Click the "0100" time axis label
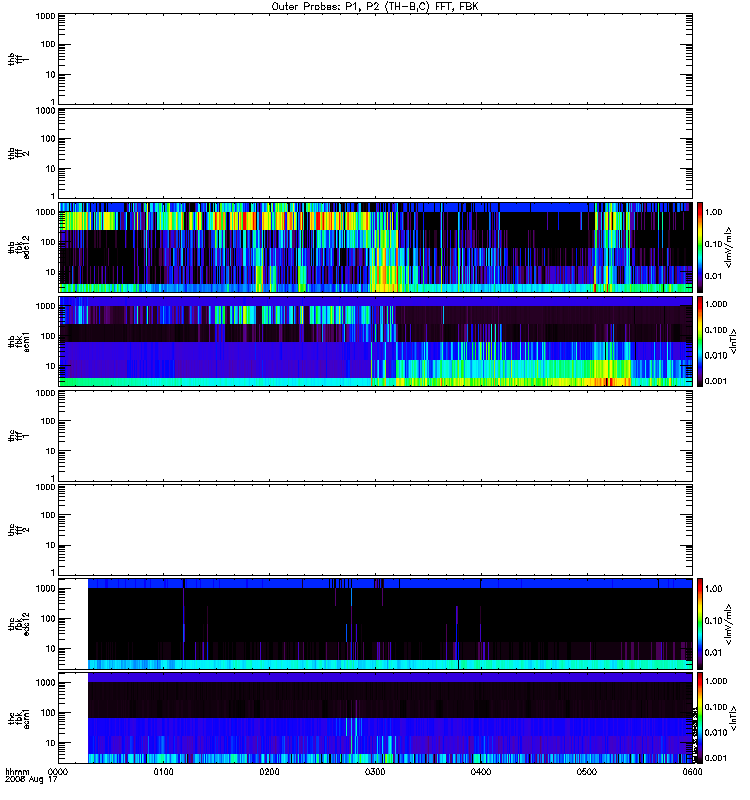 click(x=163, y=772)
